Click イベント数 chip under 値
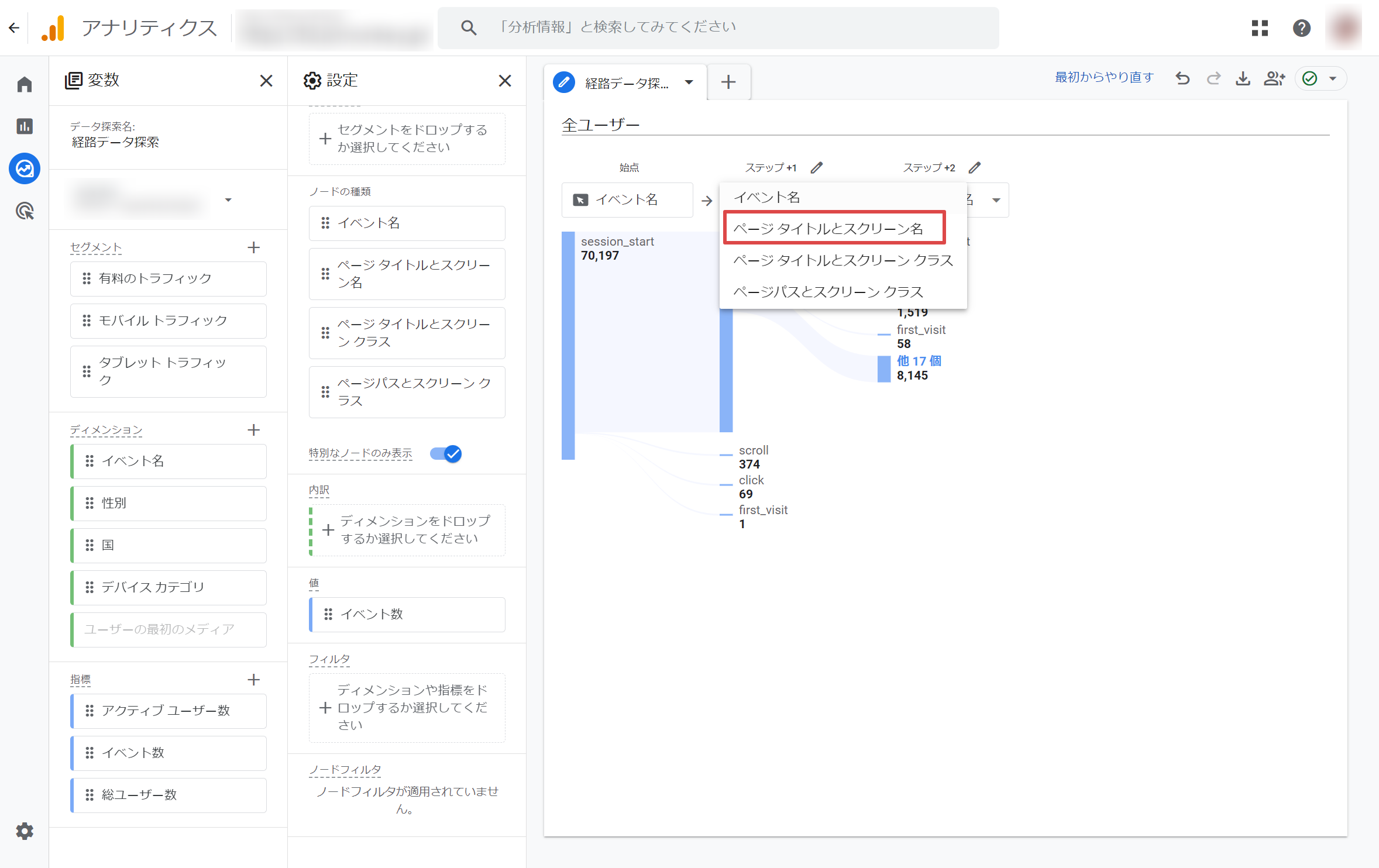The height and width of the screenshot is (868, 1379). coord(407,615)
